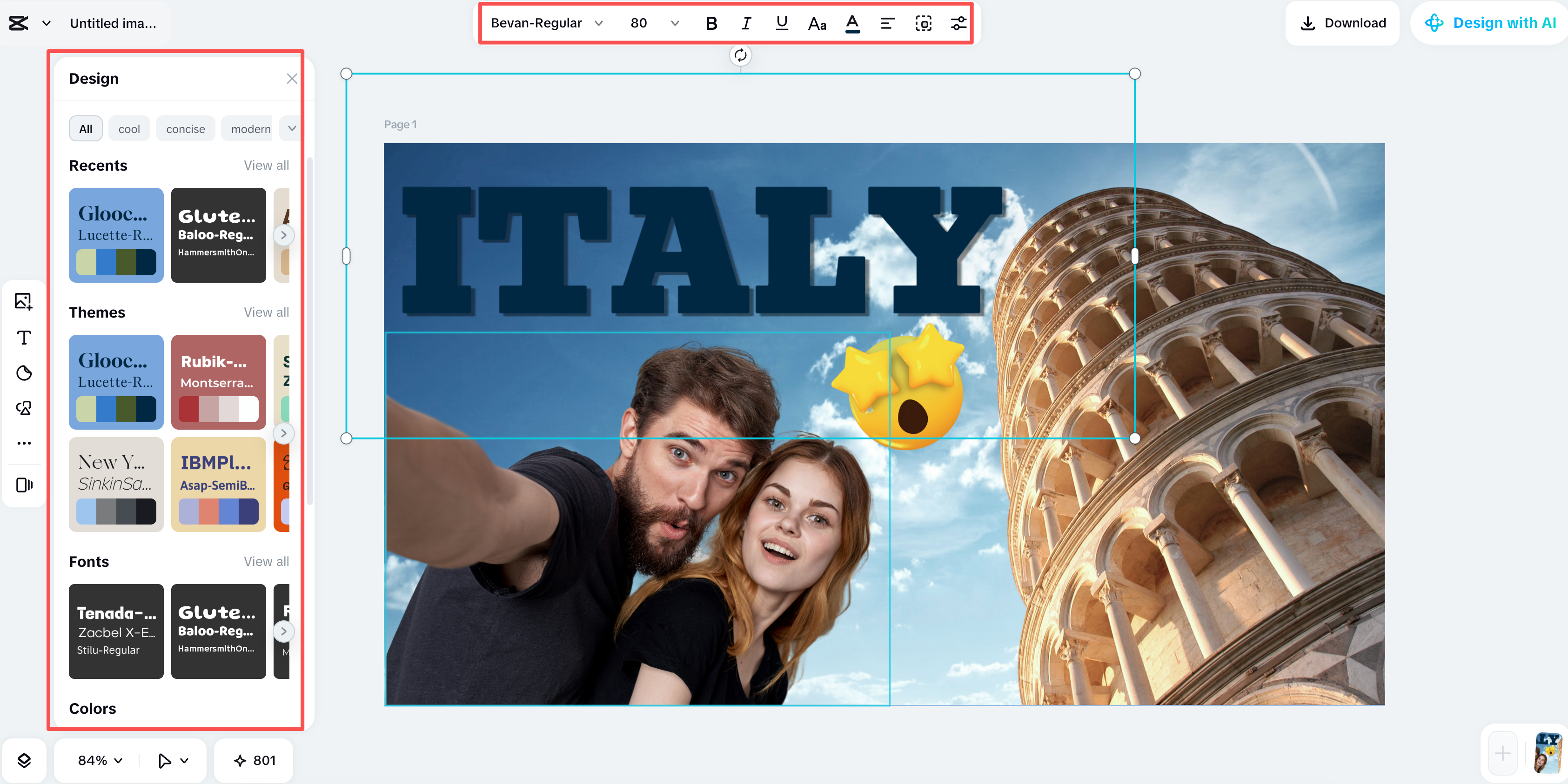Select the modern filter tab

[x=249, y=128]
